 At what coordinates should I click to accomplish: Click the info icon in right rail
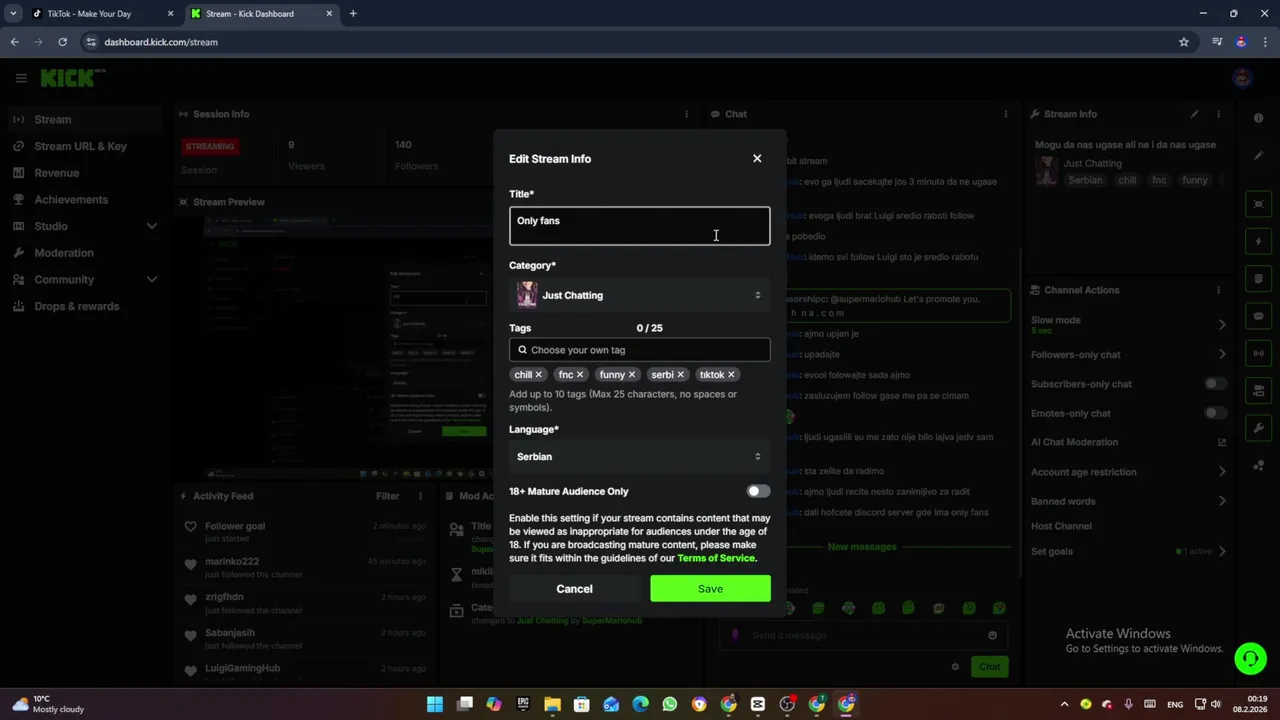tap(1259, 118)
